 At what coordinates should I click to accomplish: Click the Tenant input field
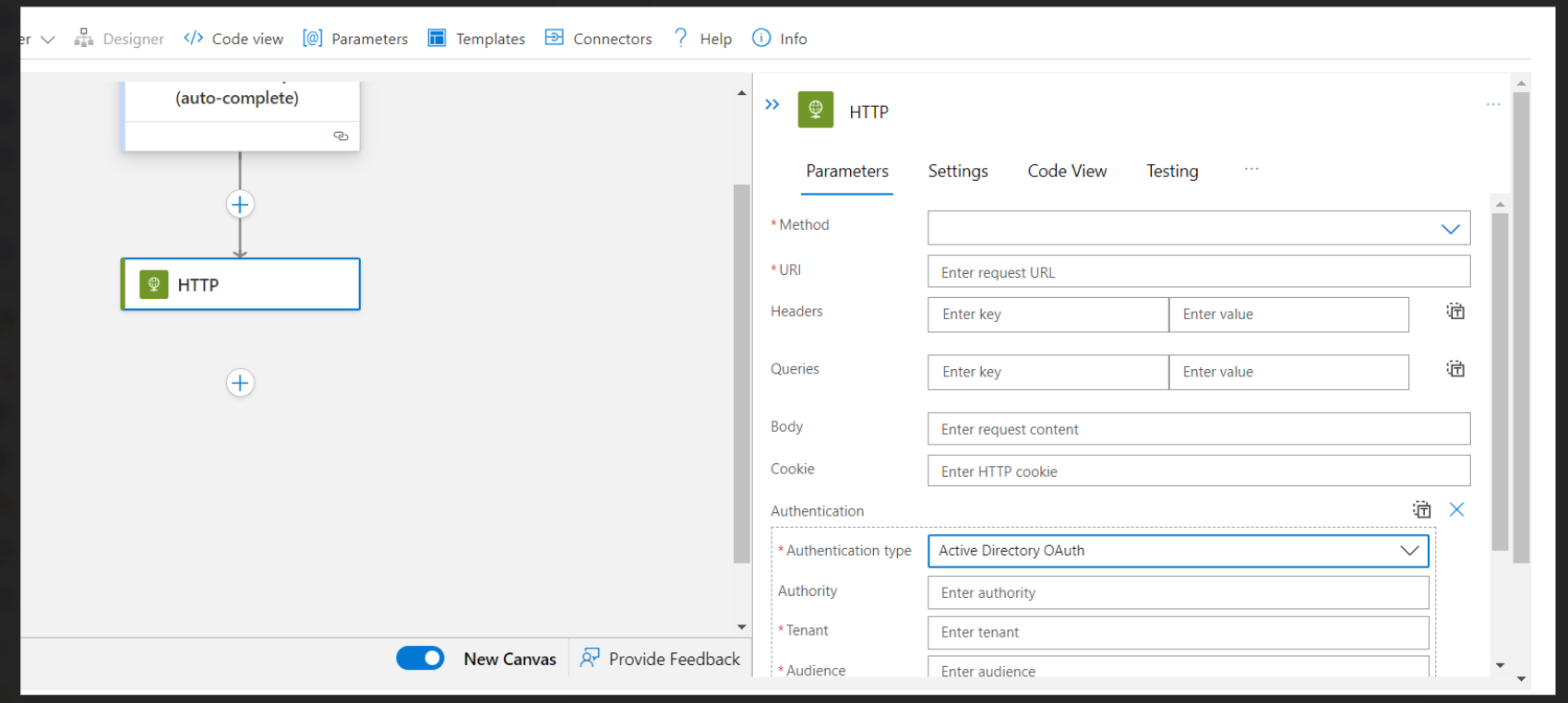1179,632
